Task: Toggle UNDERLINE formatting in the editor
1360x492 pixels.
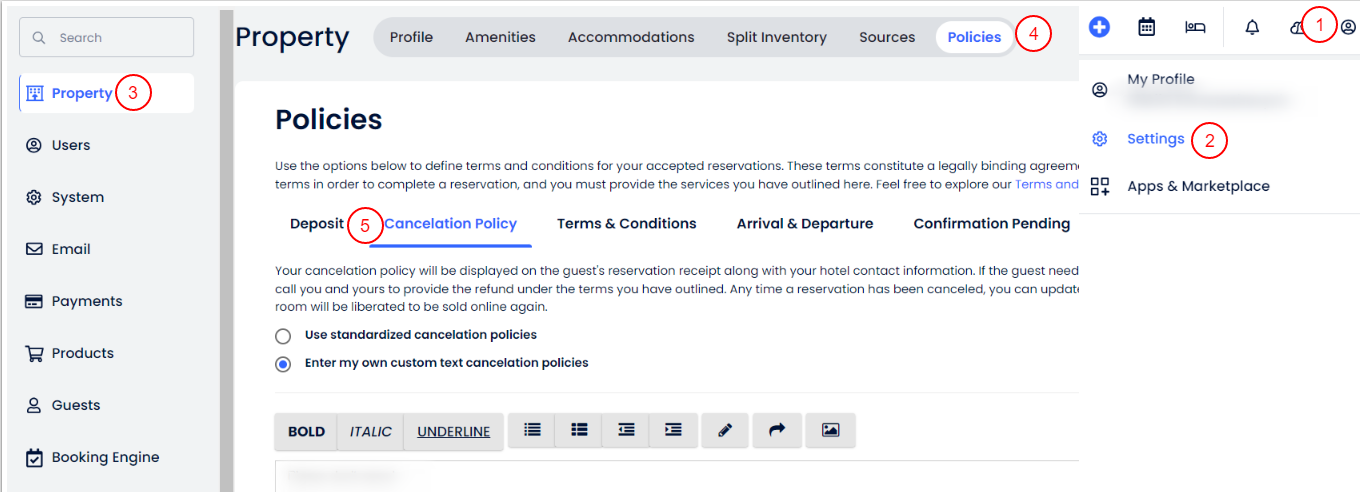Action: tap(453, 432)
